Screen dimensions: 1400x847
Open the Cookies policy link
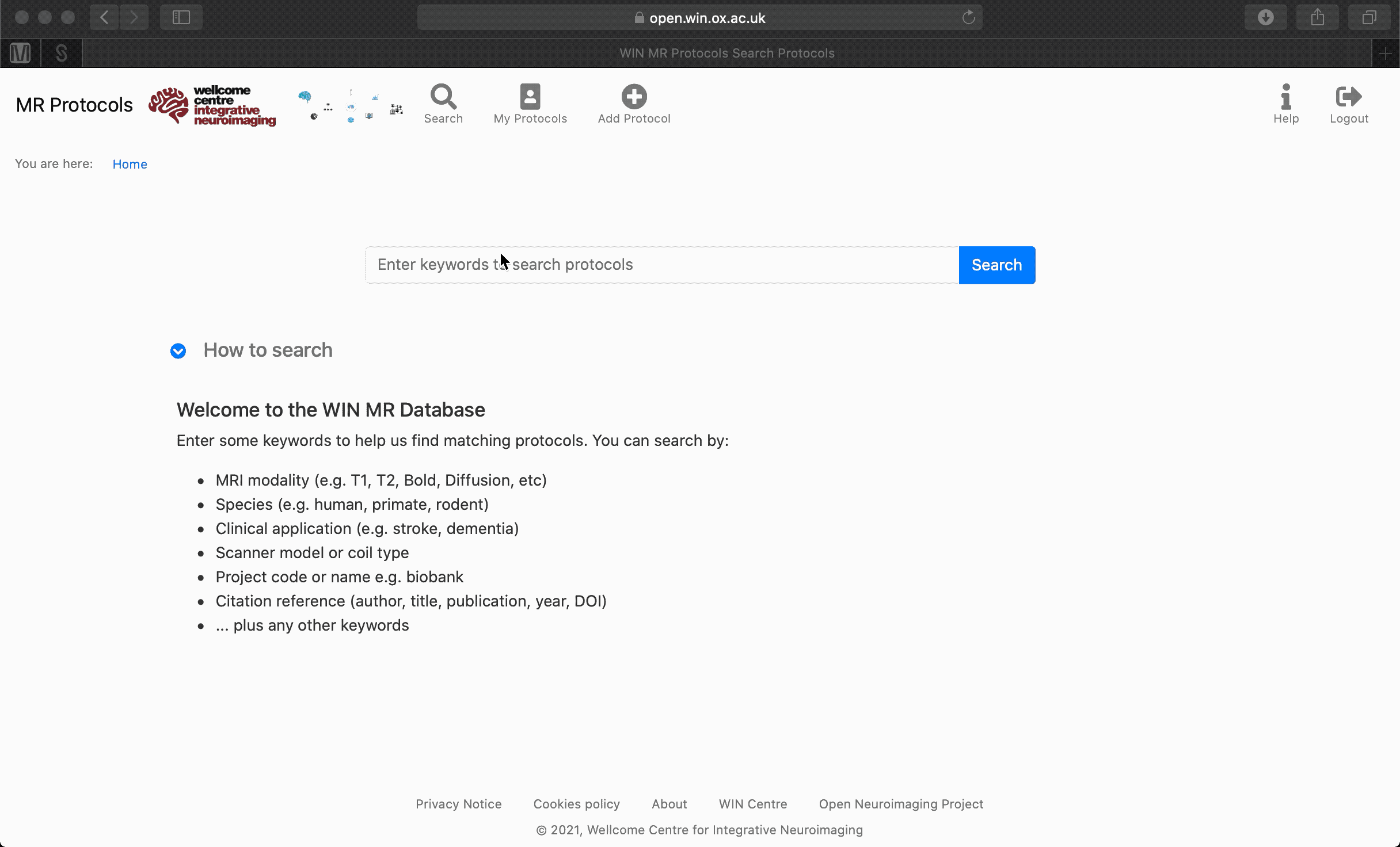click(576, 804)
